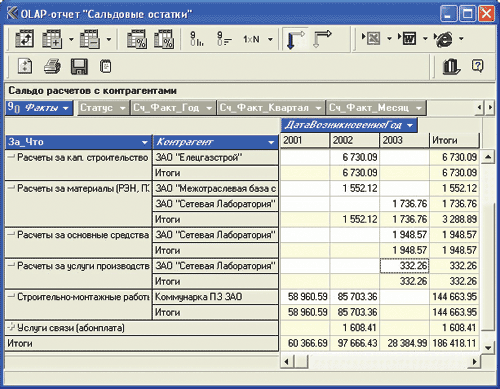Image resolution: width=500 pixels, height=389 pixels.
Task: Click the OLAP window title bar app icon
Action: coord(12,14)
